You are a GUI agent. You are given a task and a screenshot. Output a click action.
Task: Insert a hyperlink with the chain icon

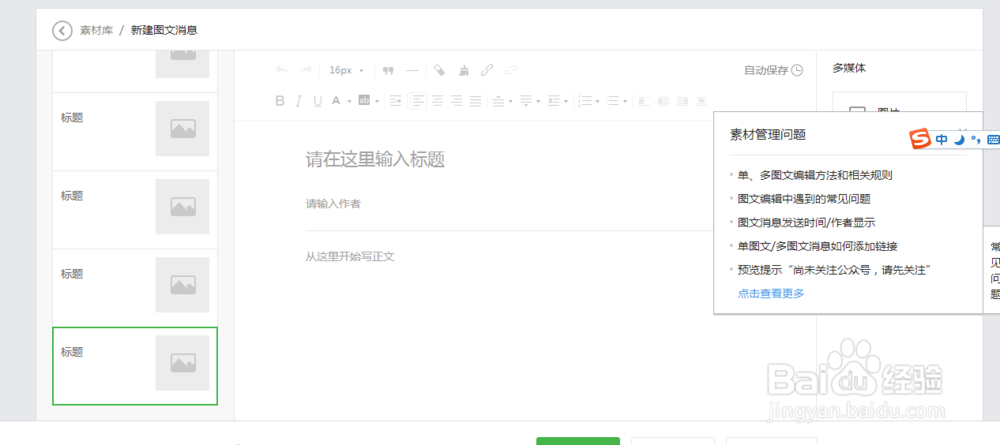click(487, 70)
